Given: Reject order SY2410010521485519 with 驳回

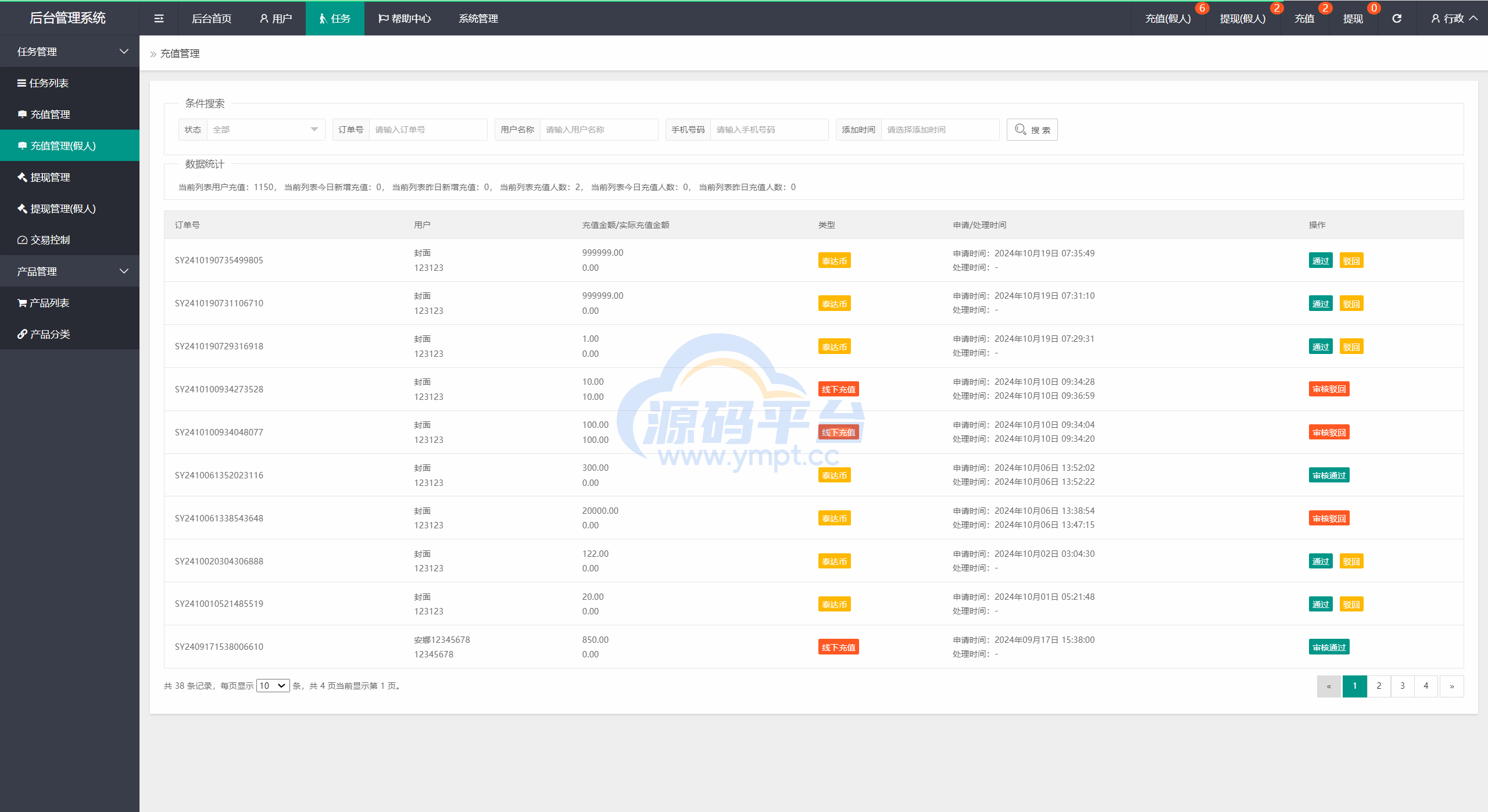Looking at the screenshot, I should pos(1351,604).
